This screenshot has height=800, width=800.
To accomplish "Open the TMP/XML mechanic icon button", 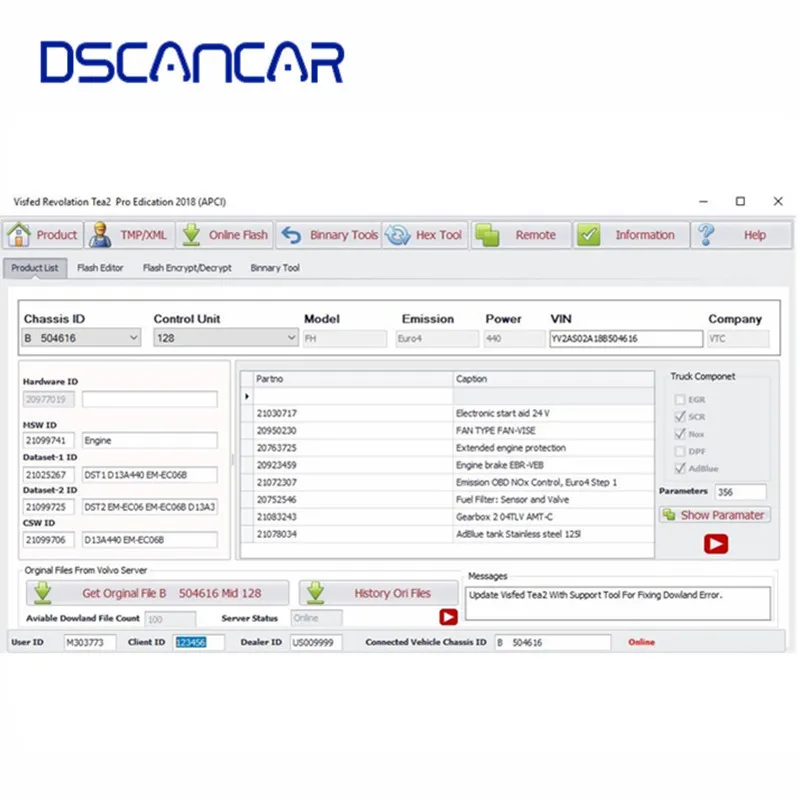I will (130, 235).
